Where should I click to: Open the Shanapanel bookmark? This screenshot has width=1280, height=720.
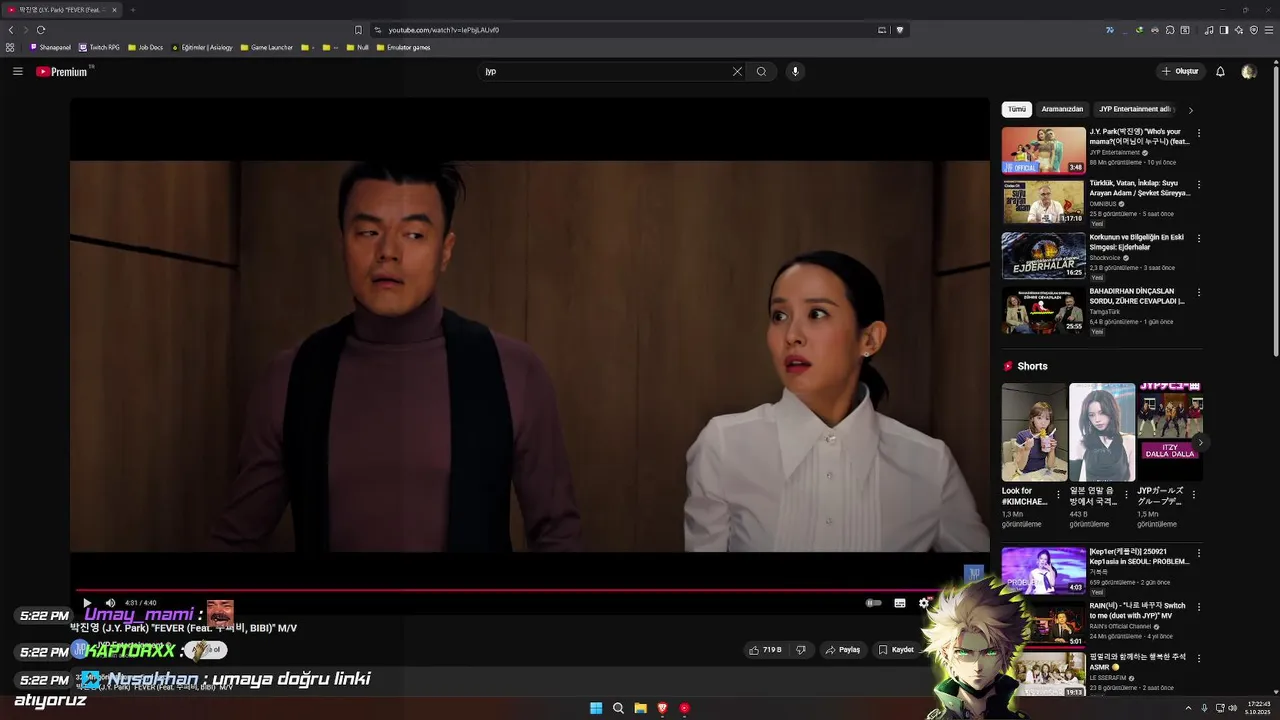pos(51,47)
